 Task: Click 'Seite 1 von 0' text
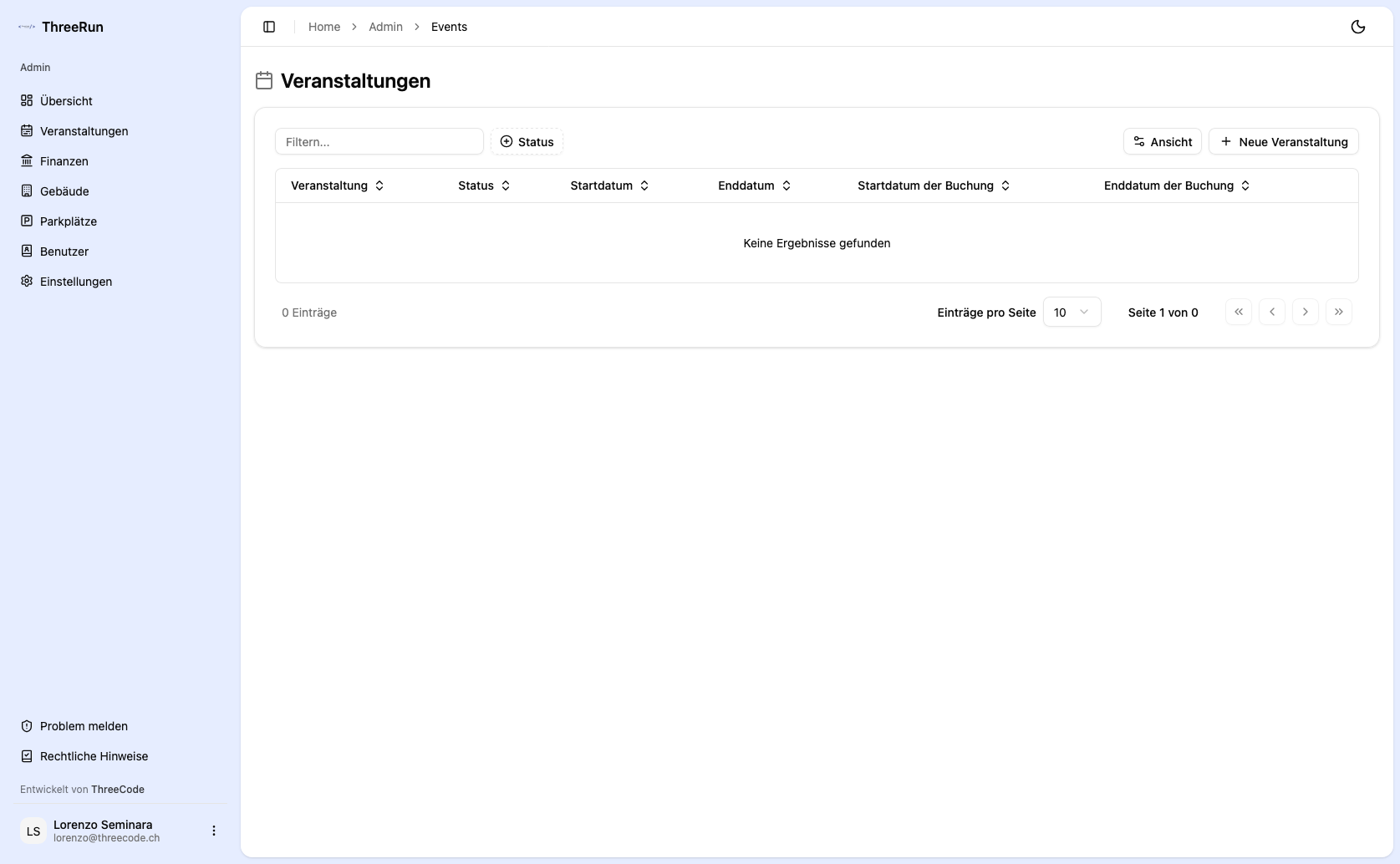[x=1163, y=313]
